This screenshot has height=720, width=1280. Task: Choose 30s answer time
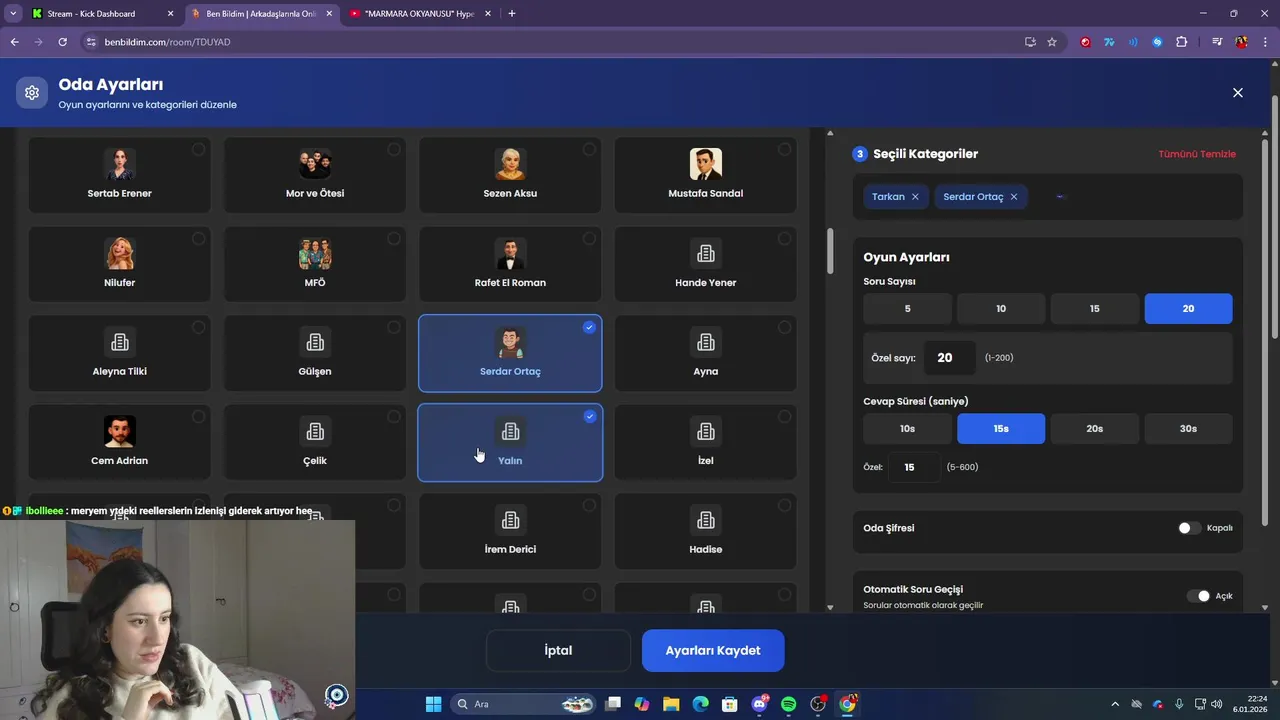1188,429
